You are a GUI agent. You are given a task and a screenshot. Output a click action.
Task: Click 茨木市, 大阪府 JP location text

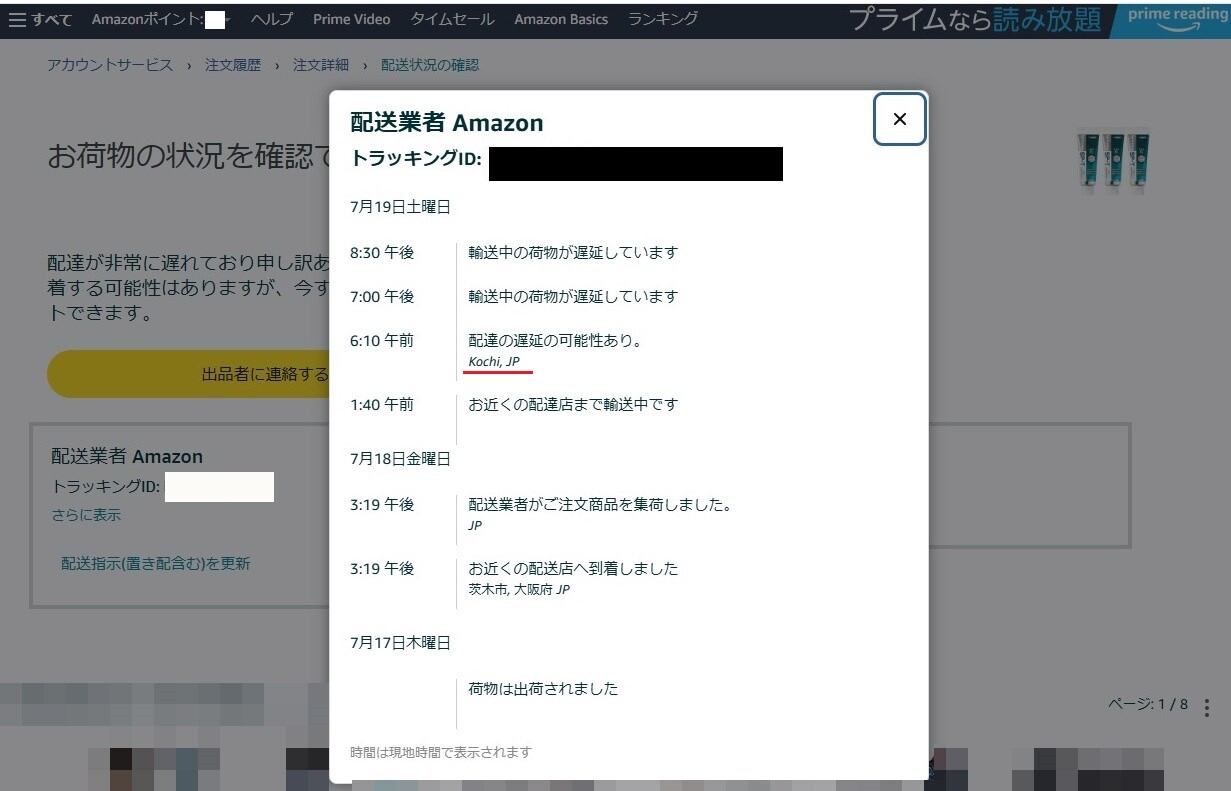[x=519, y=589]
